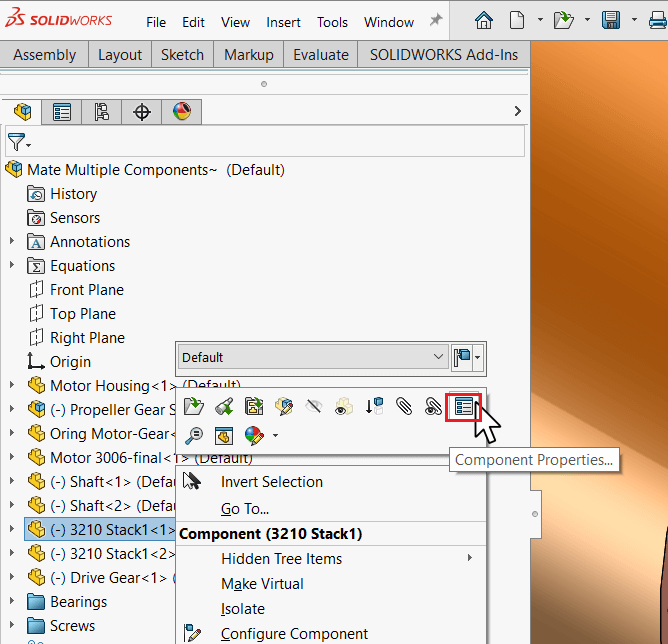668x644 pixels.
Task: Expand manager tabs with right chevron
Action: (518, 111)
